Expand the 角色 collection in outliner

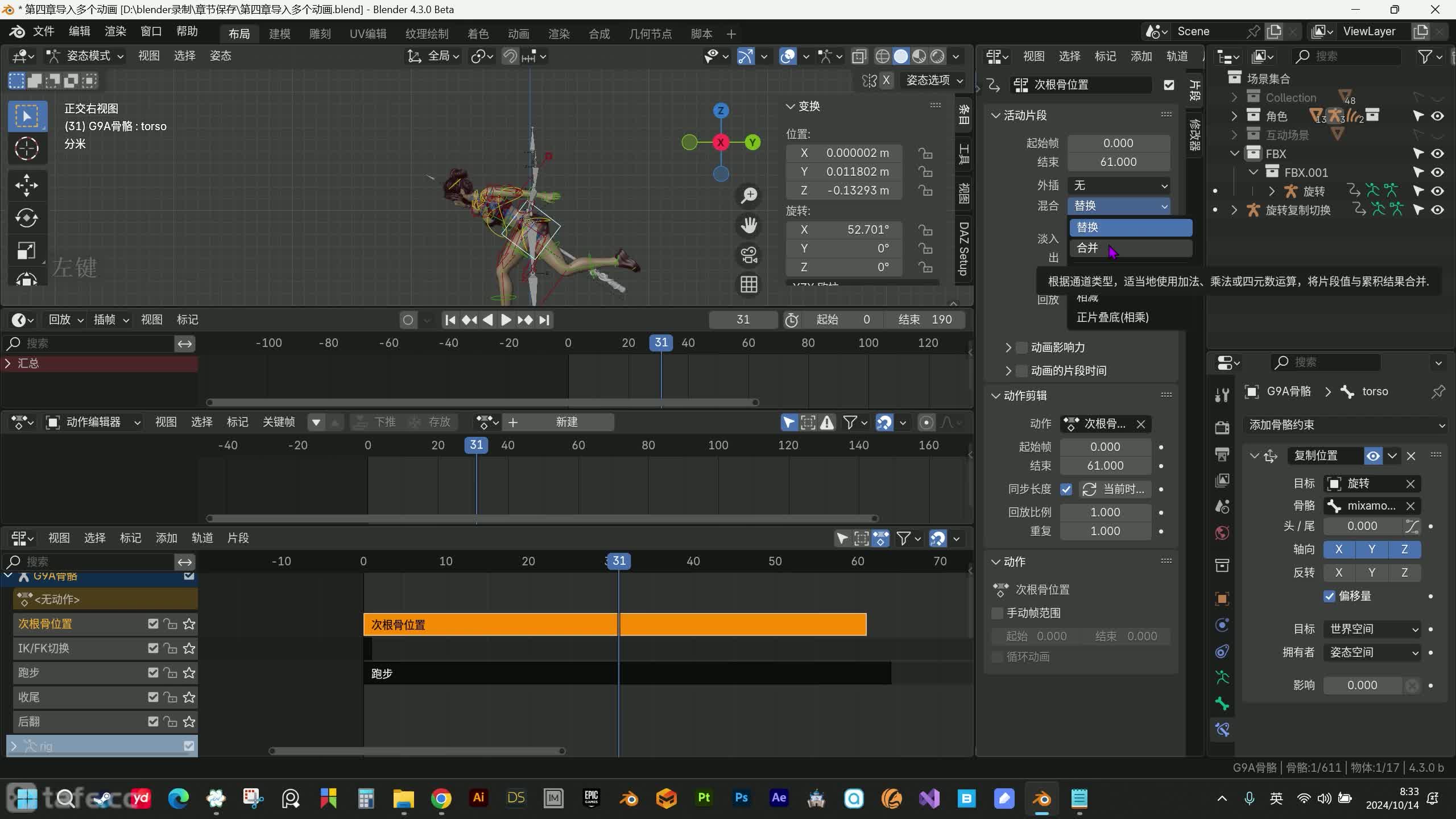pyautogui.click(x=1234, y=116)
